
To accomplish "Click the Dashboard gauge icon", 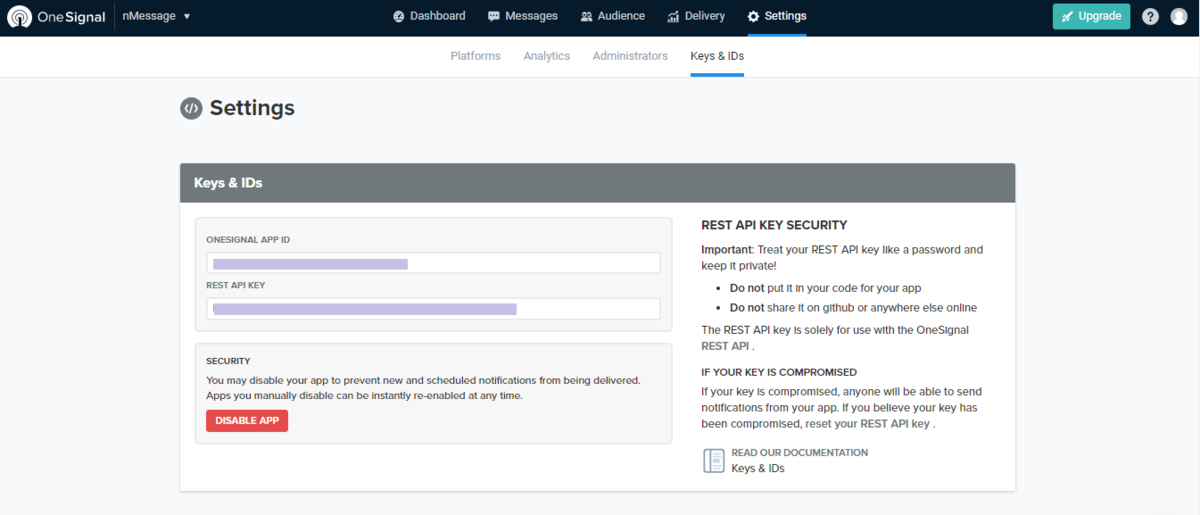I will click(x=399, y=17).
